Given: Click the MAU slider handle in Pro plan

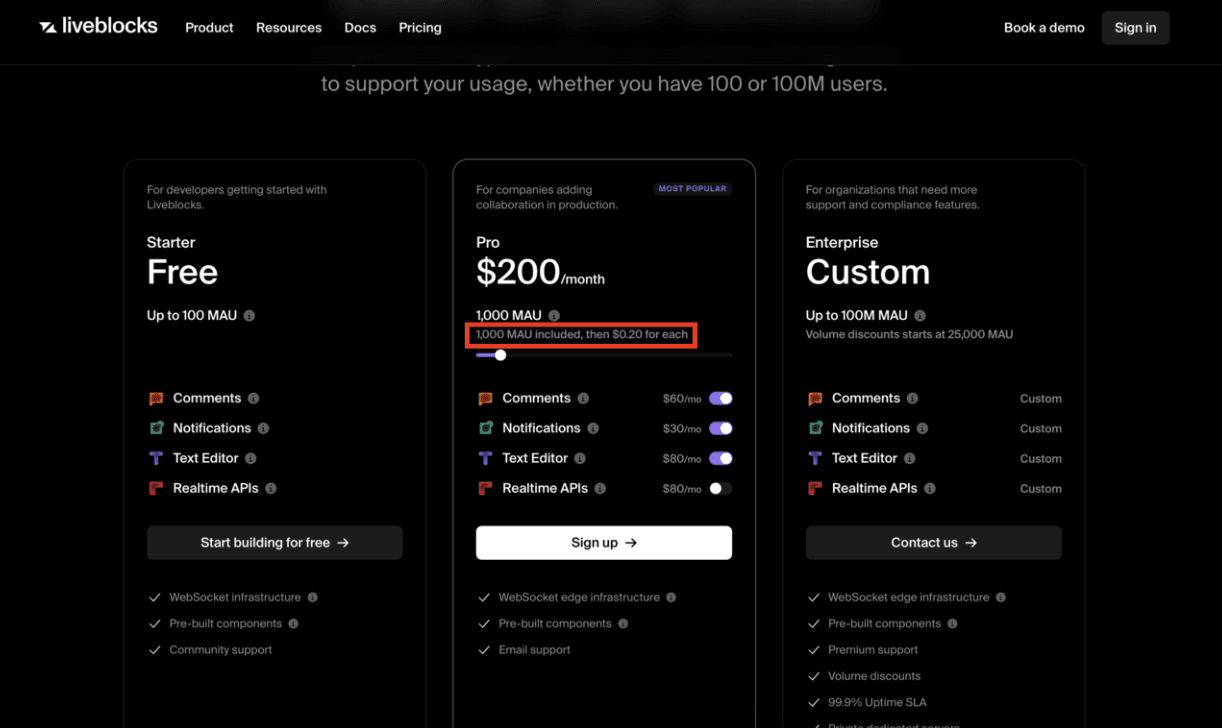Looking at the screenshot, I should [x=500, y=355].
